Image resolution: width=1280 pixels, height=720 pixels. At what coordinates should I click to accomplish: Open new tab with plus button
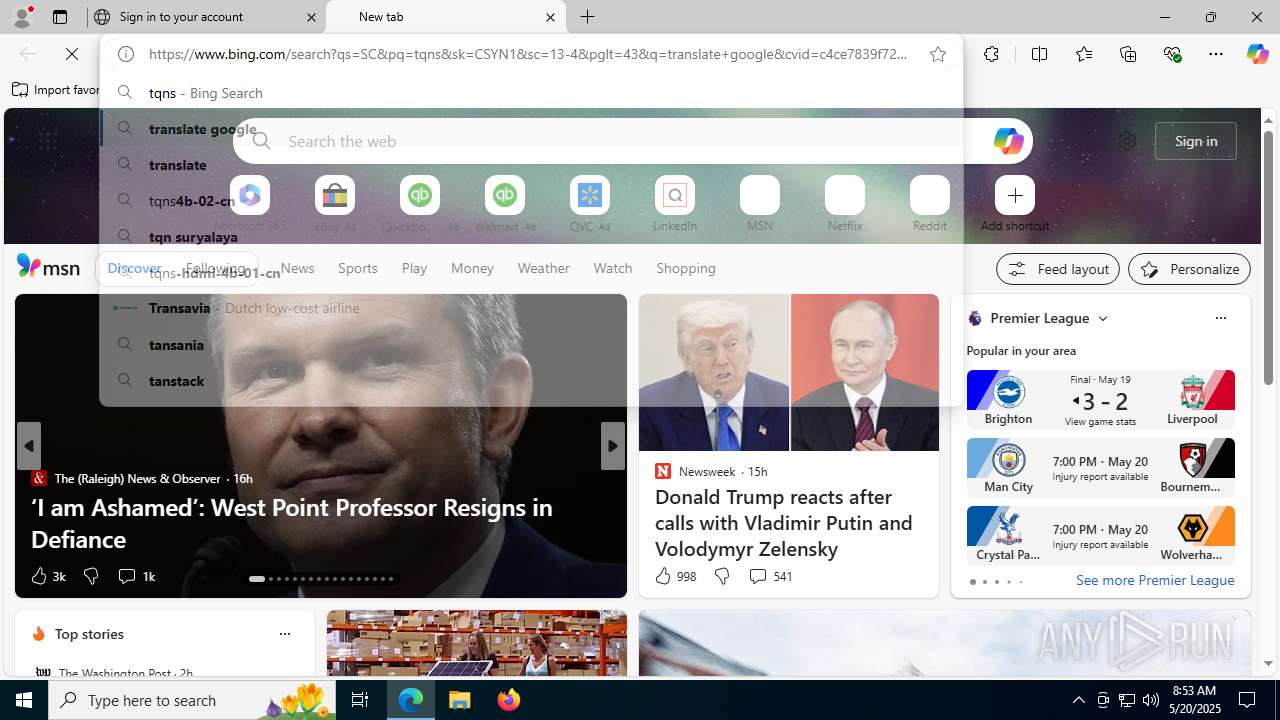tap(588, 17)
